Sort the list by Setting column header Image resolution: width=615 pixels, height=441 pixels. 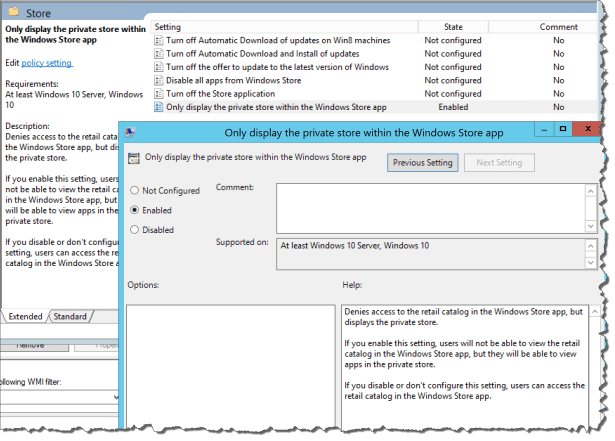168,26
